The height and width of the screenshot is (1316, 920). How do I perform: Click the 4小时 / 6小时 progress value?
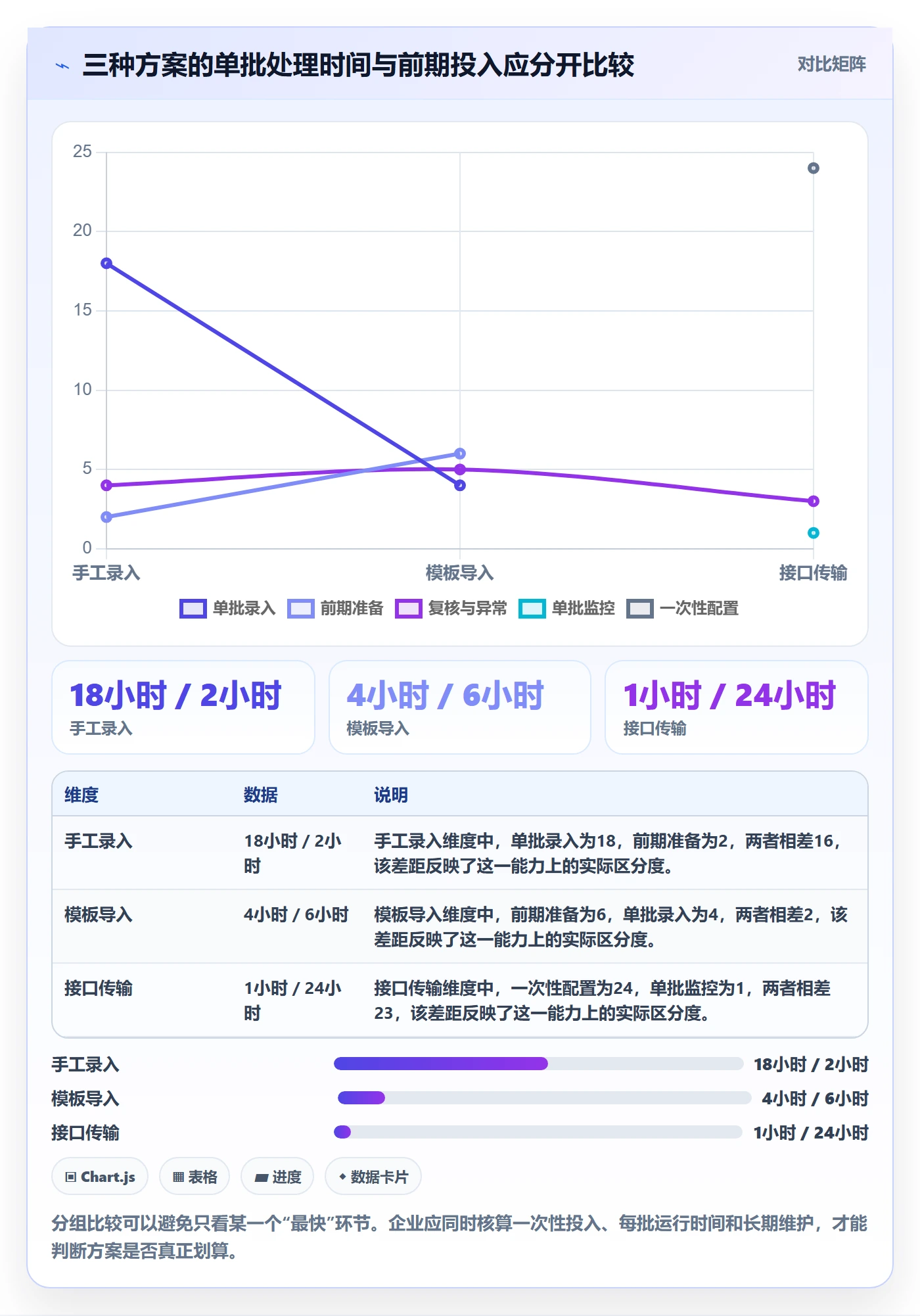(x=815, y=1098)
